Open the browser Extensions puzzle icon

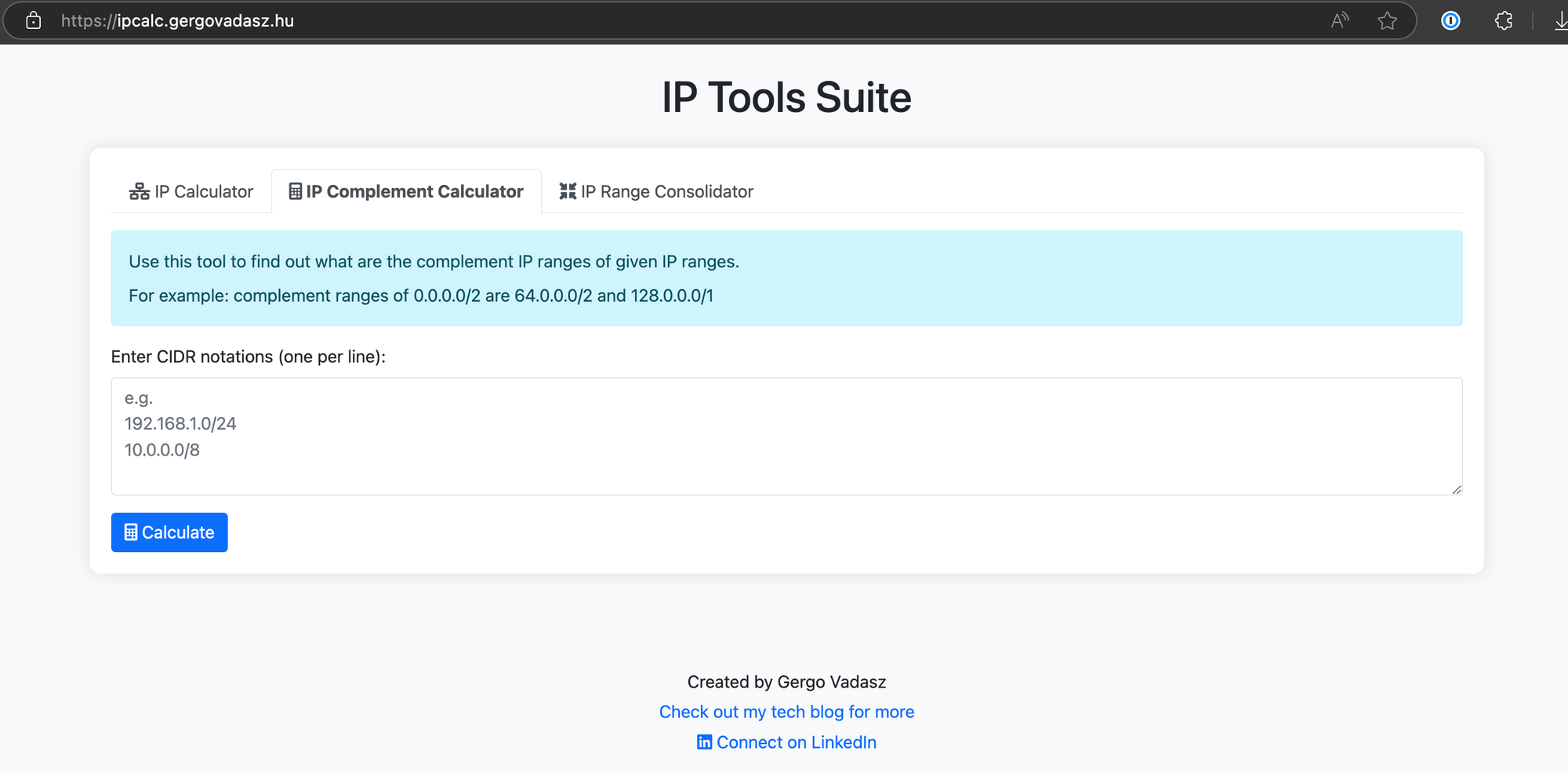click(x=1503, y=20)
